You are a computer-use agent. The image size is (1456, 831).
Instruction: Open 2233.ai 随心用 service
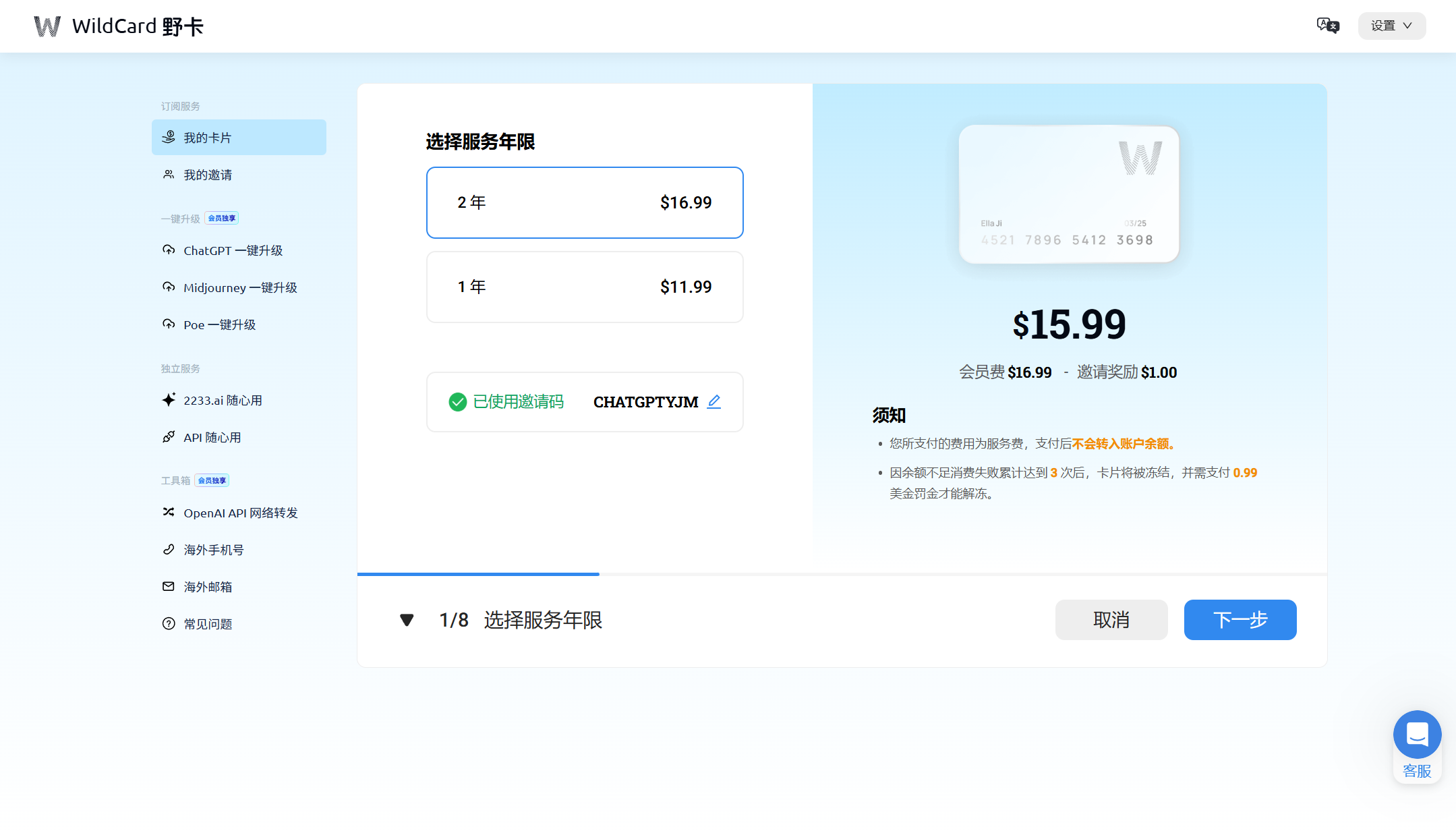[223, 400]
